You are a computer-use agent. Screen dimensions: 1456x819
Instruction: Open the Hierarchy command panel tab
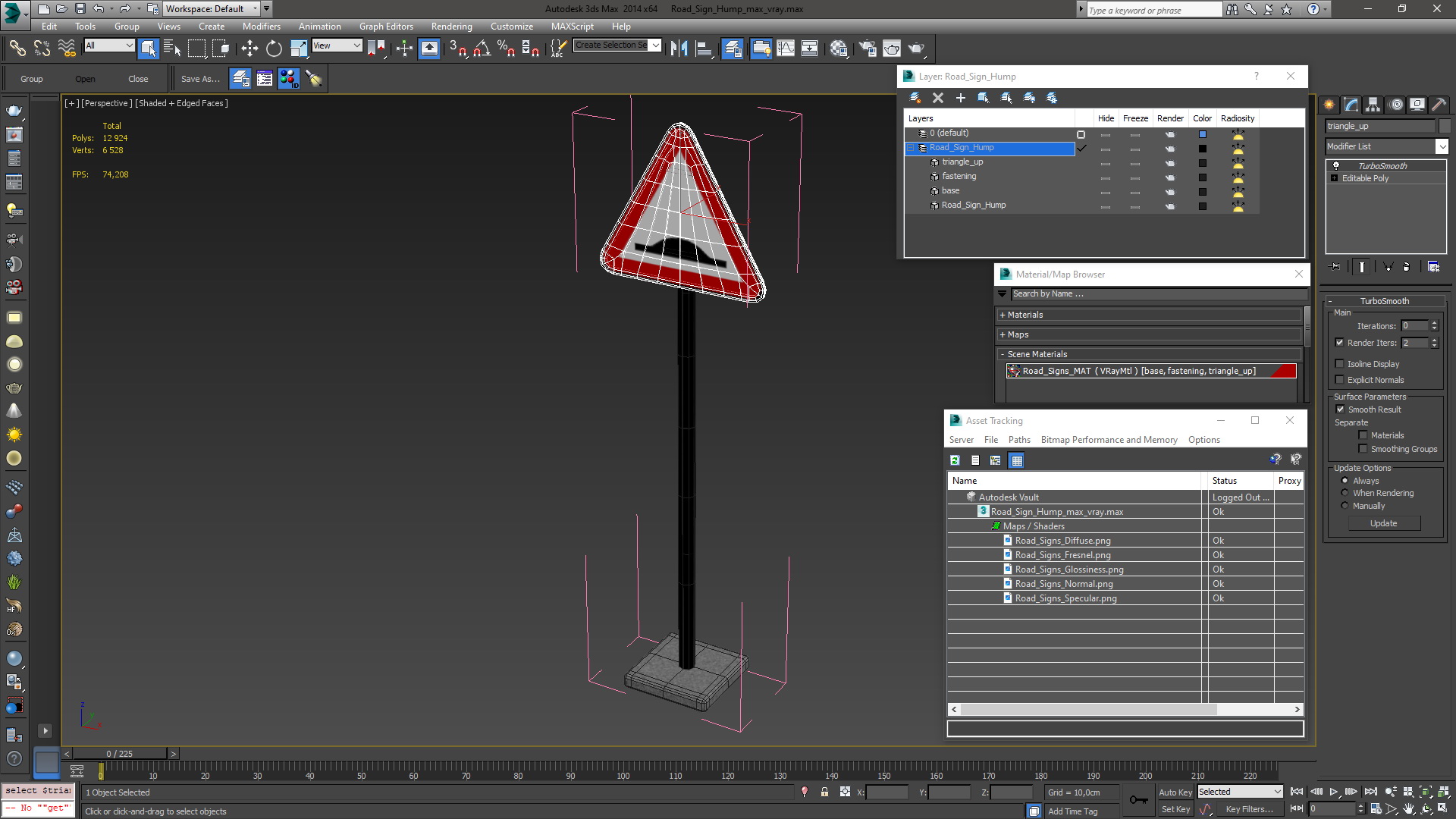(1372, 105)
